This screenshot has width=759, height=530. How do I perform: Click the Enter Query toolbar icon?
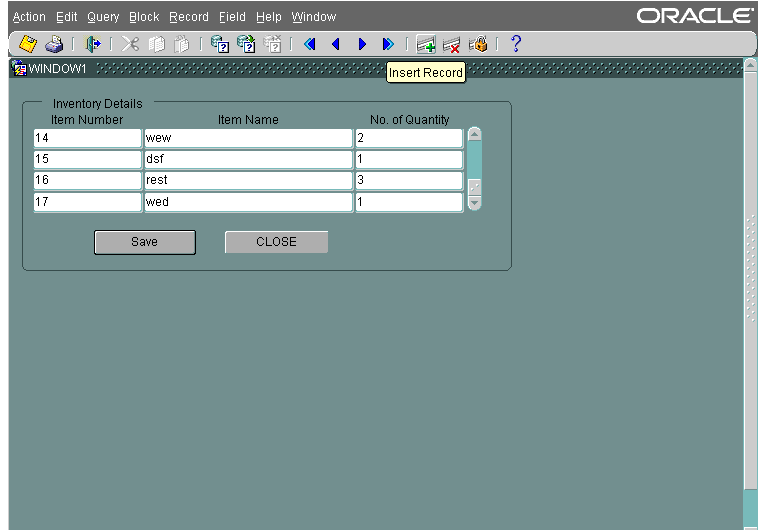click(x=220, y=44)
